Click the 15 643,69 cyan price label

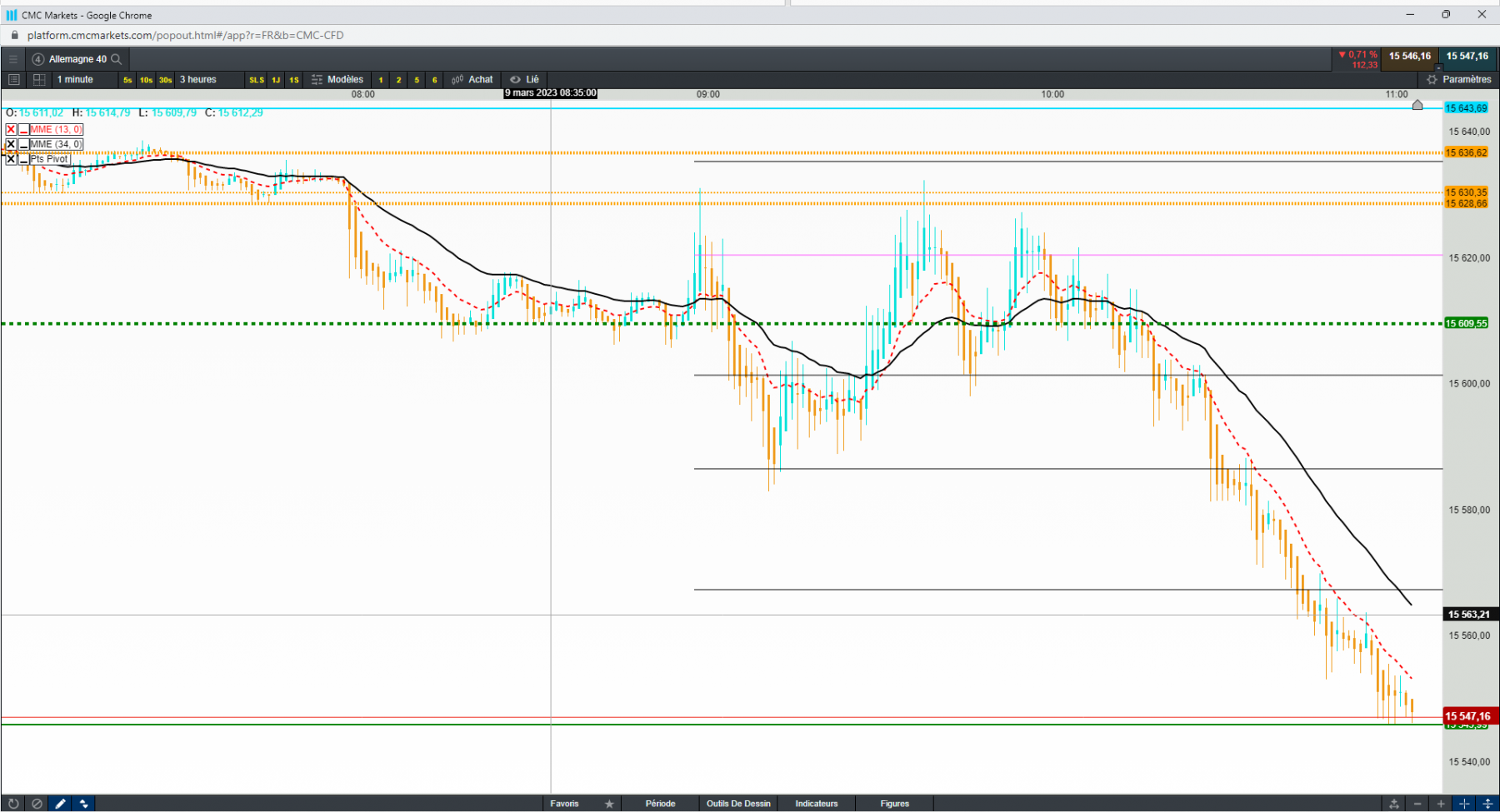[1467, 108]
